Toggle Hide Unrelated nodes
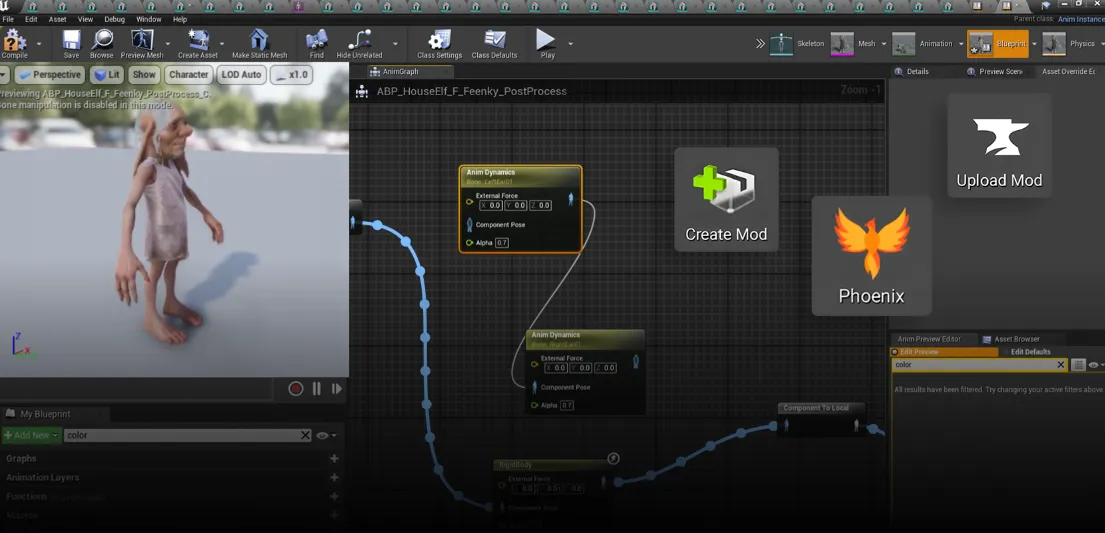1105x533 pixels. (359, 44)
